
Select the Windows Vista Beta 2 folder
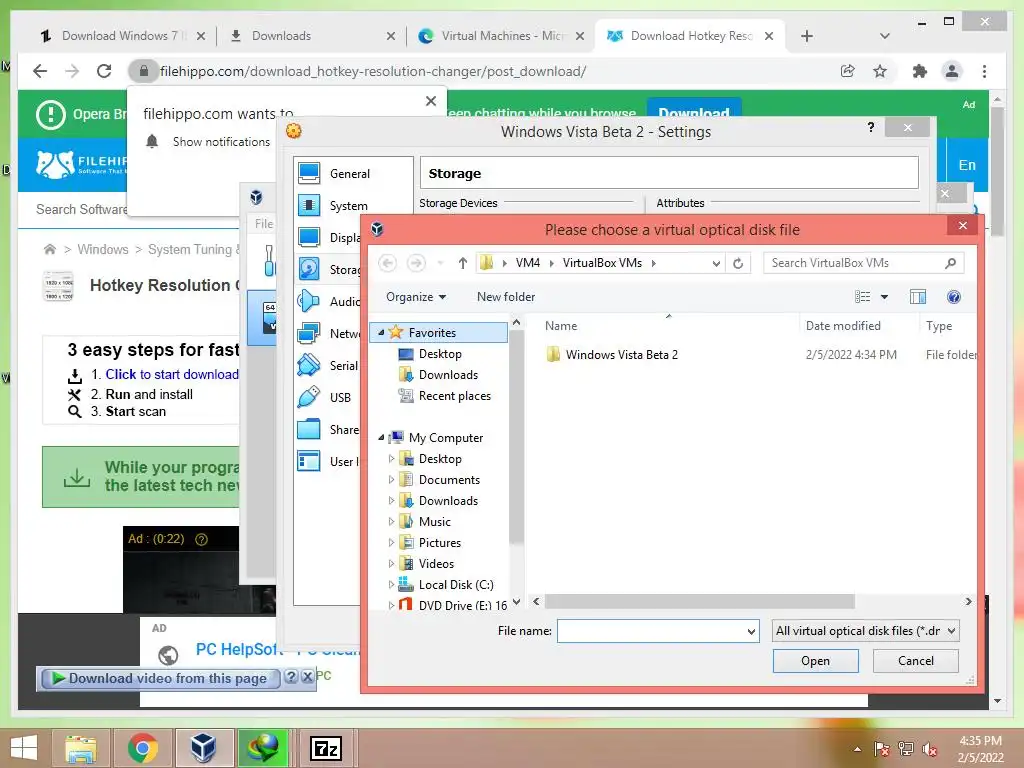point(621,355)
